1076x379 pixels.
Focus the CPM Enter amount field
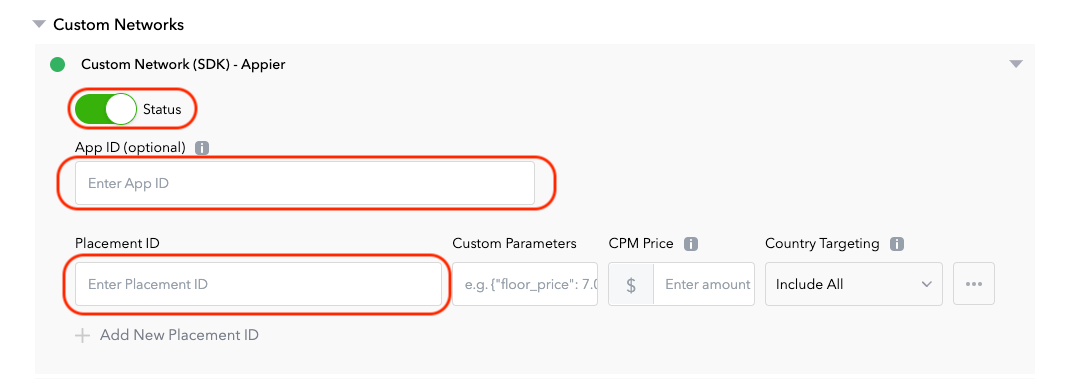coord(704,284)
